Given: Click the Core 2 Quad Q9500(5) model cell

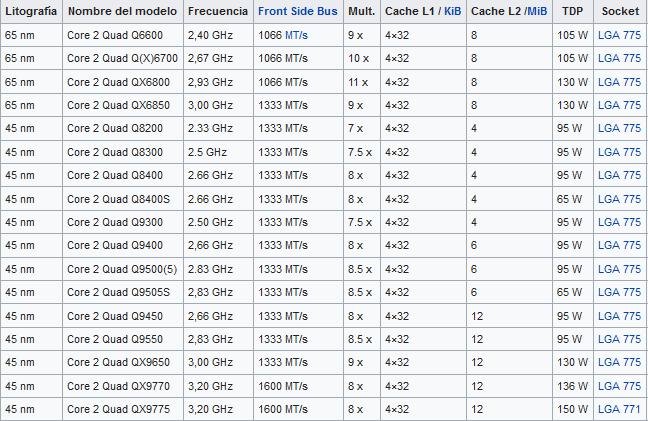Looking at the screenshot, I should 123,269.
